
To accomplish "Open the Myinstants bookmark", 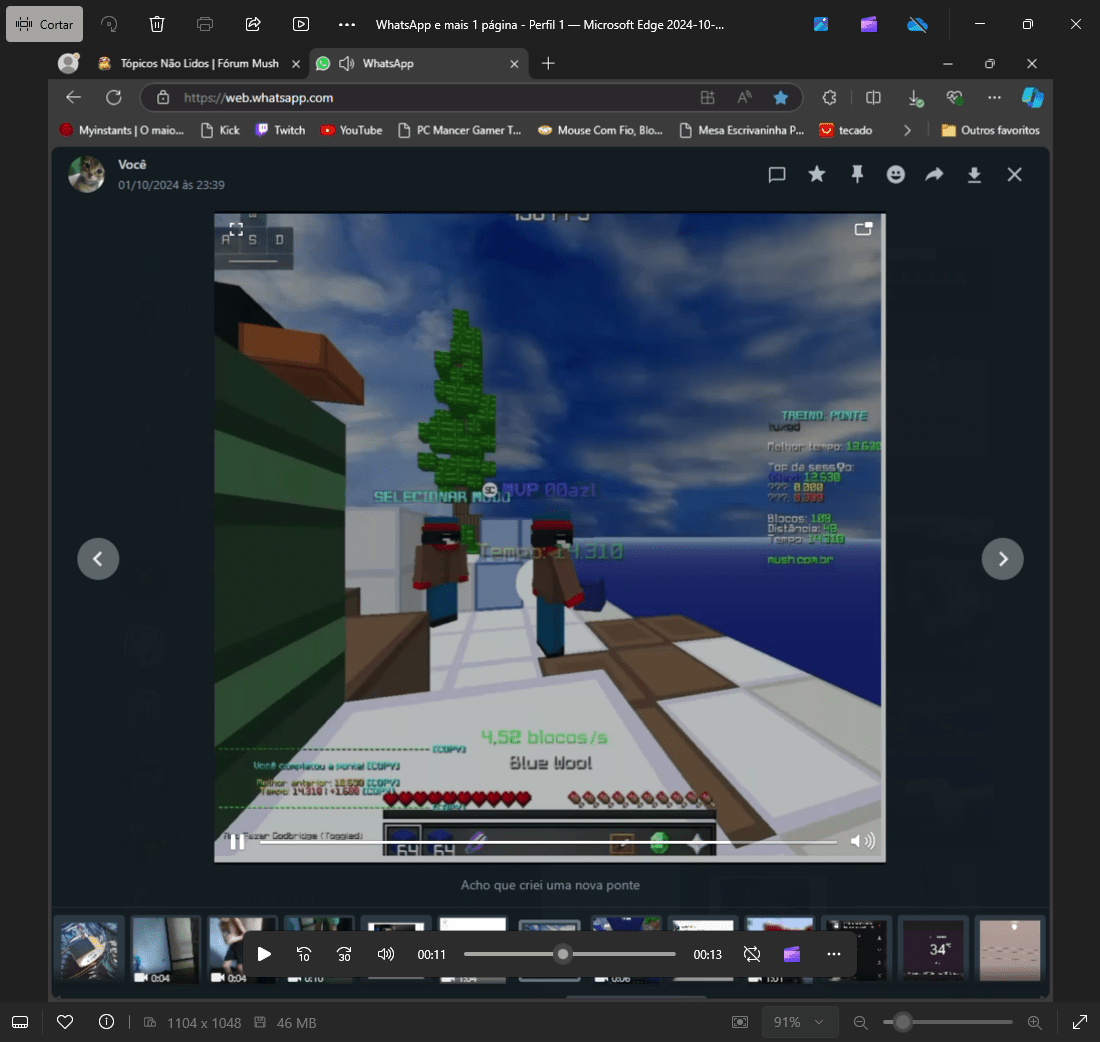I will pyautogui.click(x=122, y=131).
